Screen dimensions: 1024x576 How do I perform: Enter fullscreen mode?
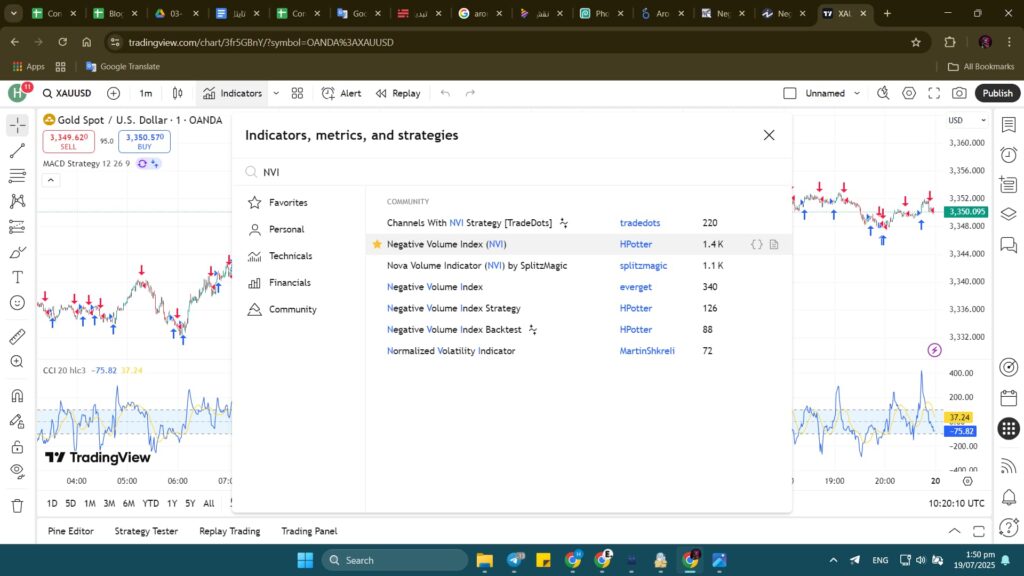pyautogui.click(x=934, y=93)
